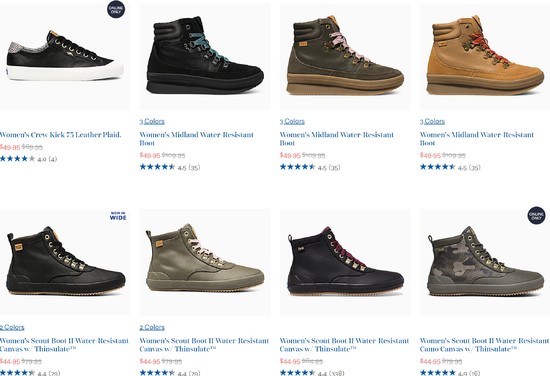Select the olive Midland boot with pink laces
Viewport: 550px width, 376px height.
coord(345,55)
